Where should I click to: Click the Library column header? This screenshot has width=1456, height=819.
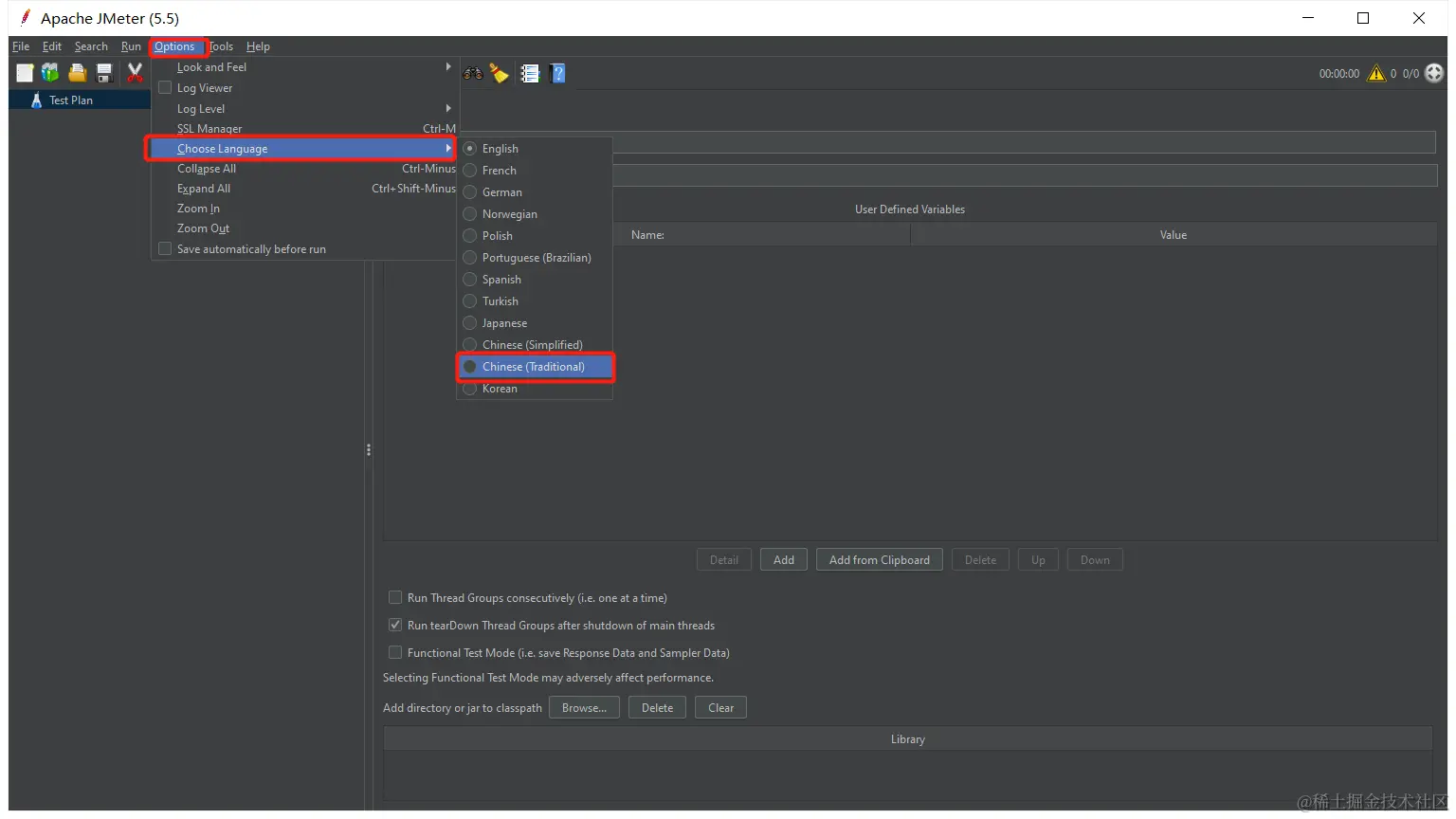click(x=908, y=739)
